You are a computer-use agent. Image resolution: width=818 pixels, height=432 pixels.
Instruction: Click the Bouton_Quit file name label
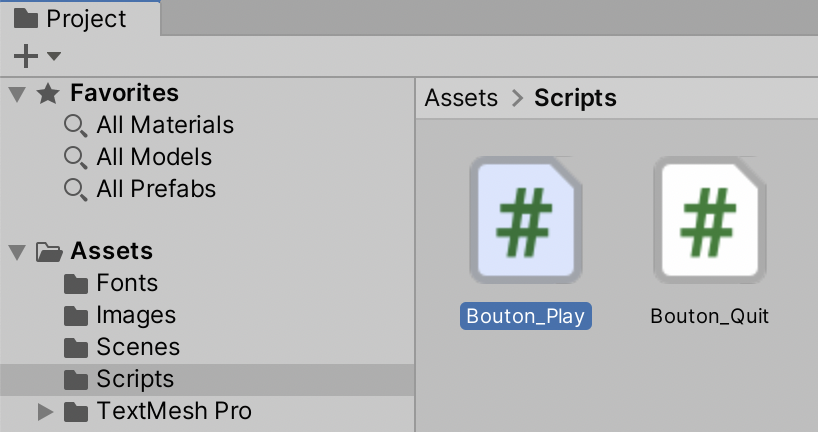709,316
